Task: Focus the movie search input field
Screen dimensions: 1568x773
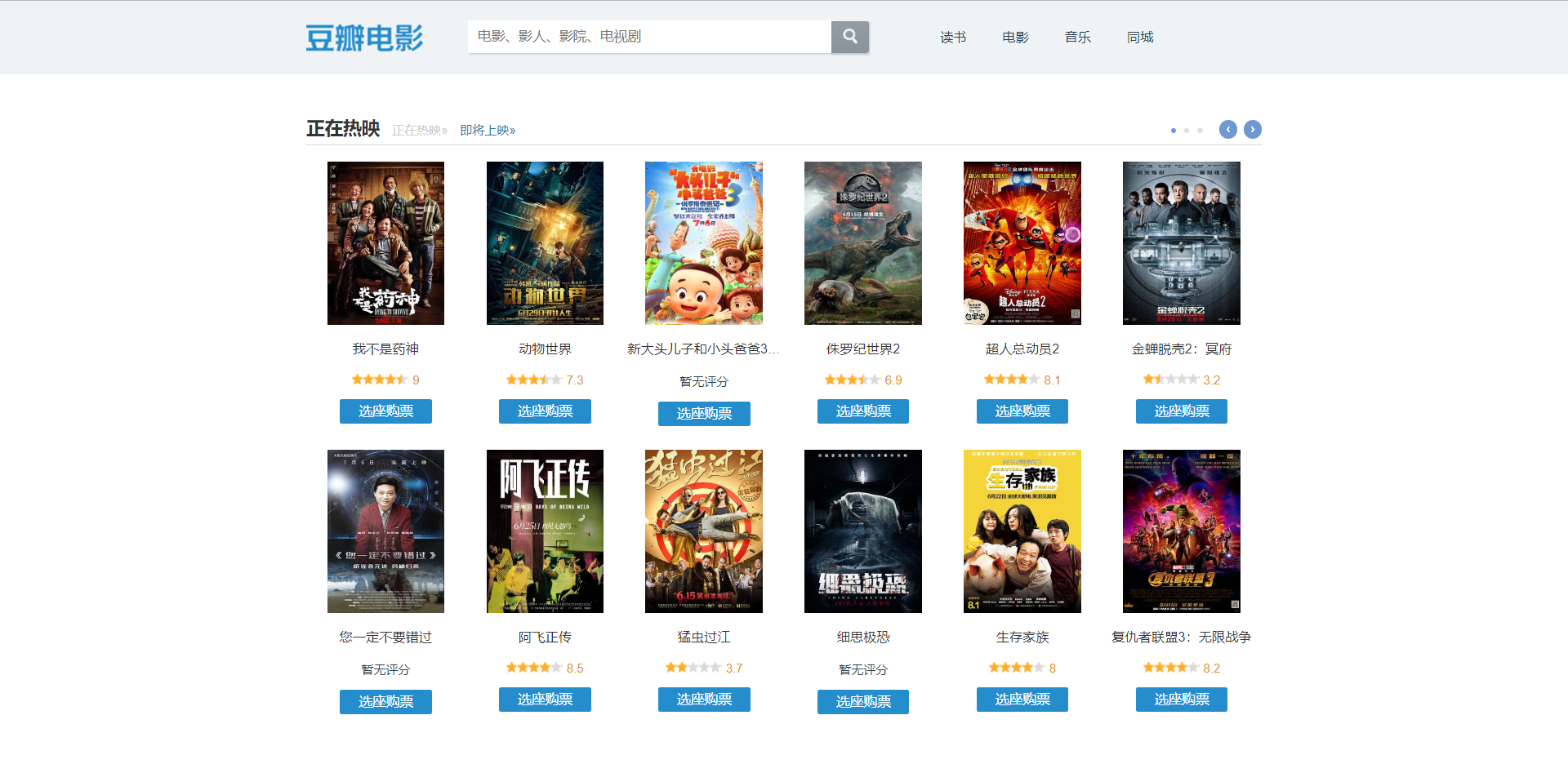Action: (649, 37)
